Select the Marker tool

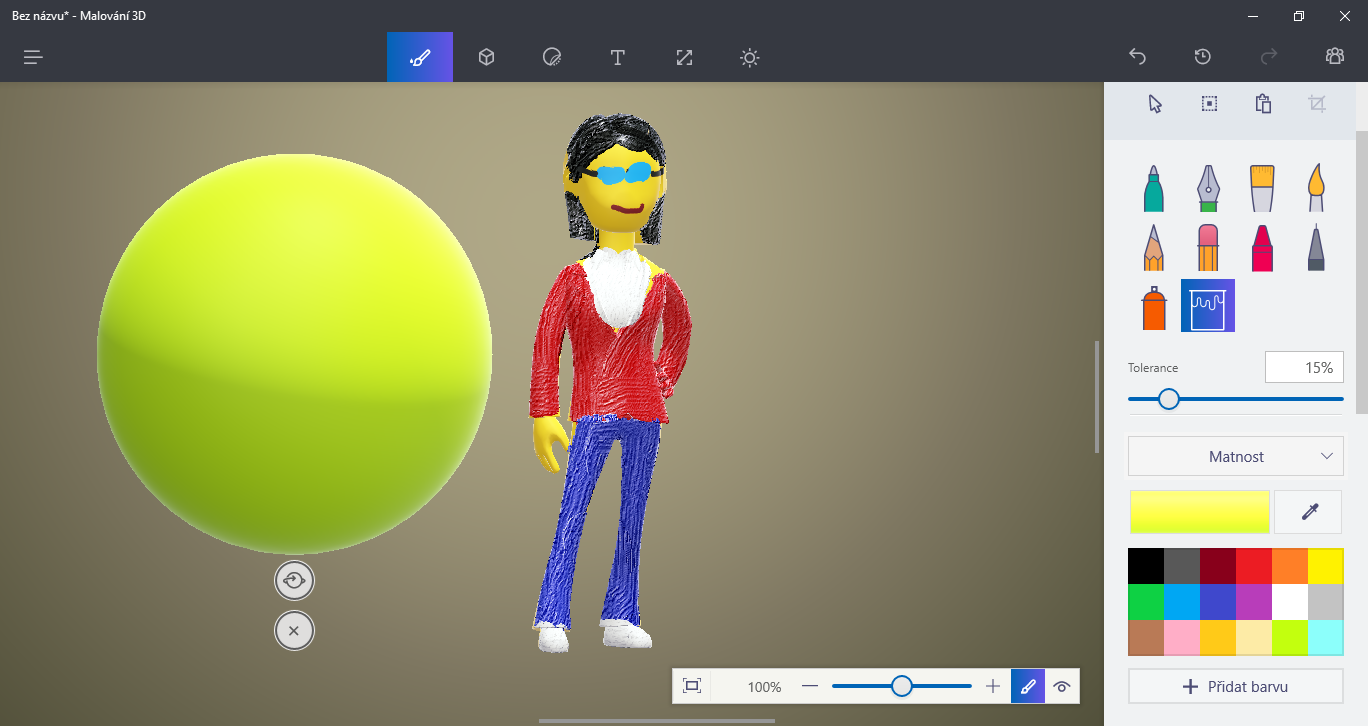1154,188
